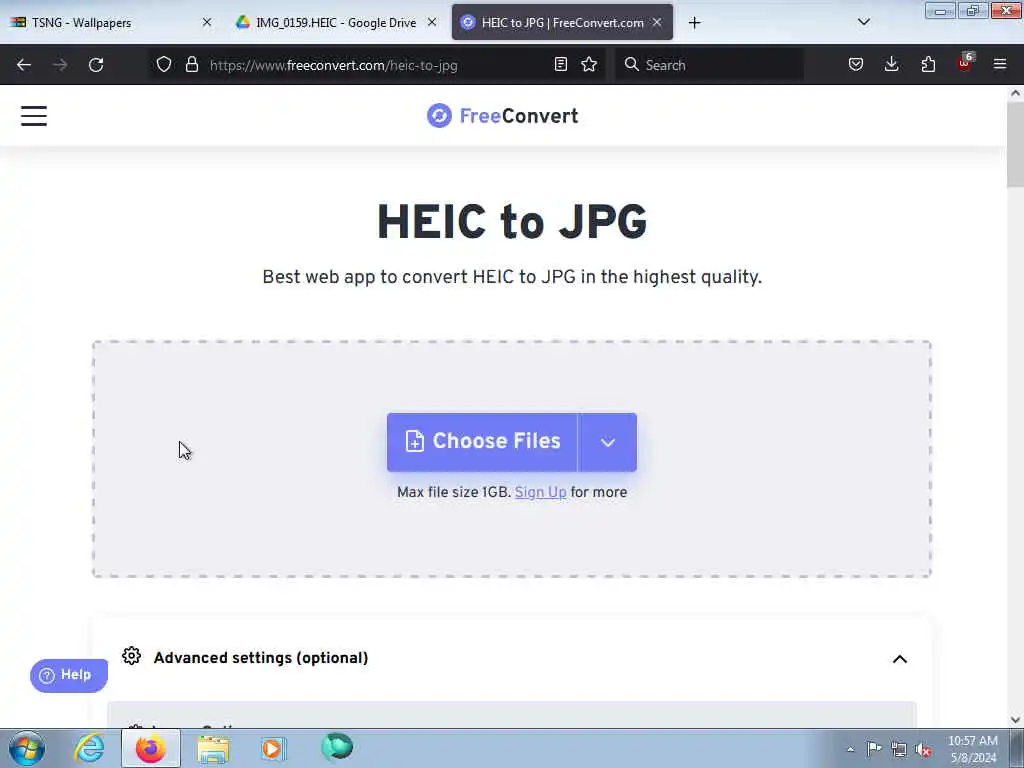
Task: Open the Help chat button
Action: pos(69,675)
